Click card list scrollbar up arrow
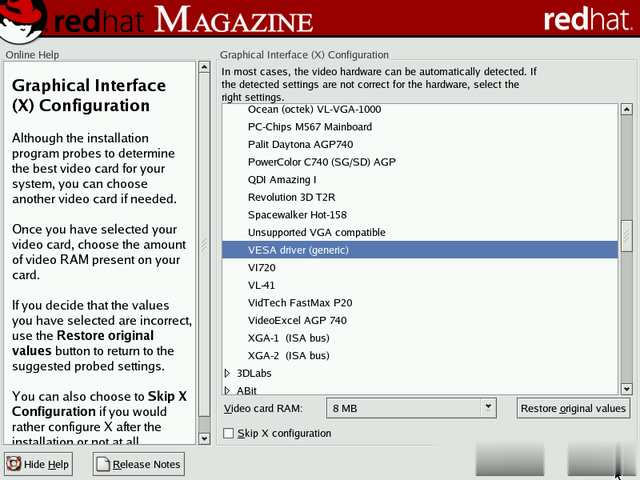Screen dimensions: 640x480 pos(626,109)
